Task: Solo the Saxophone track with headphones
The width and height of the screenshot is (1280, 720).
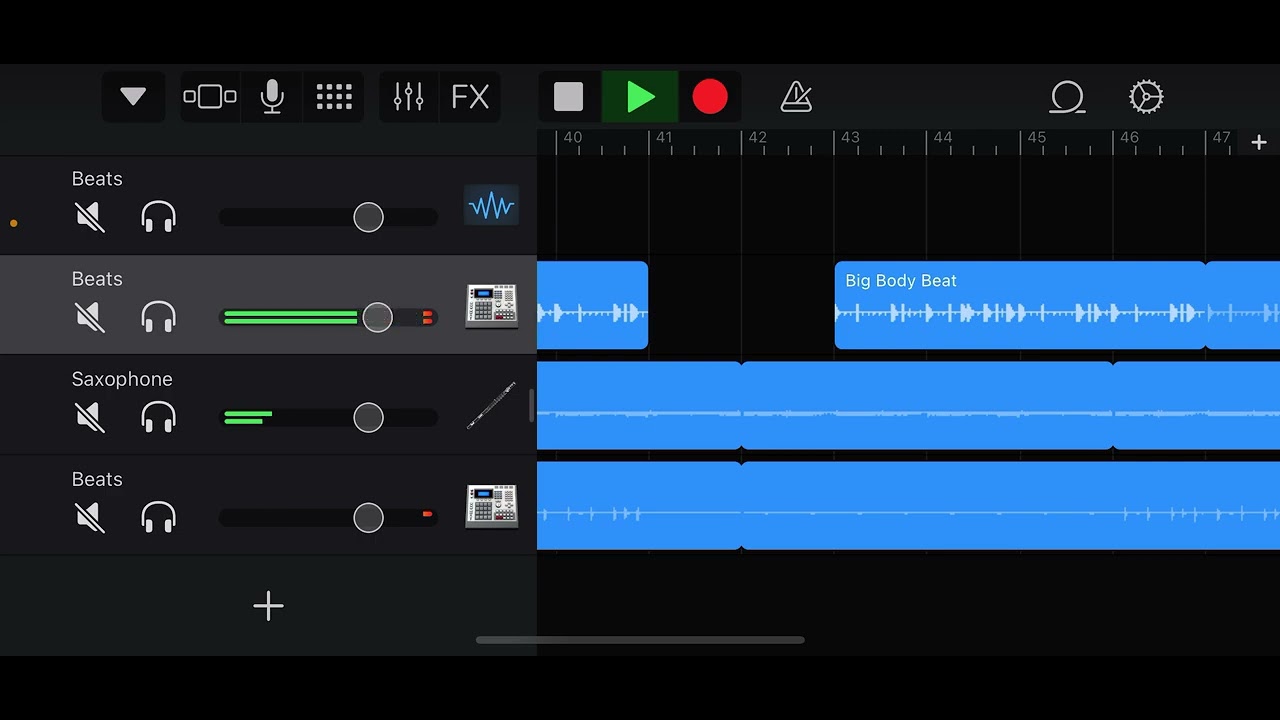Action: pyautogui.click(x=159, y=417)
